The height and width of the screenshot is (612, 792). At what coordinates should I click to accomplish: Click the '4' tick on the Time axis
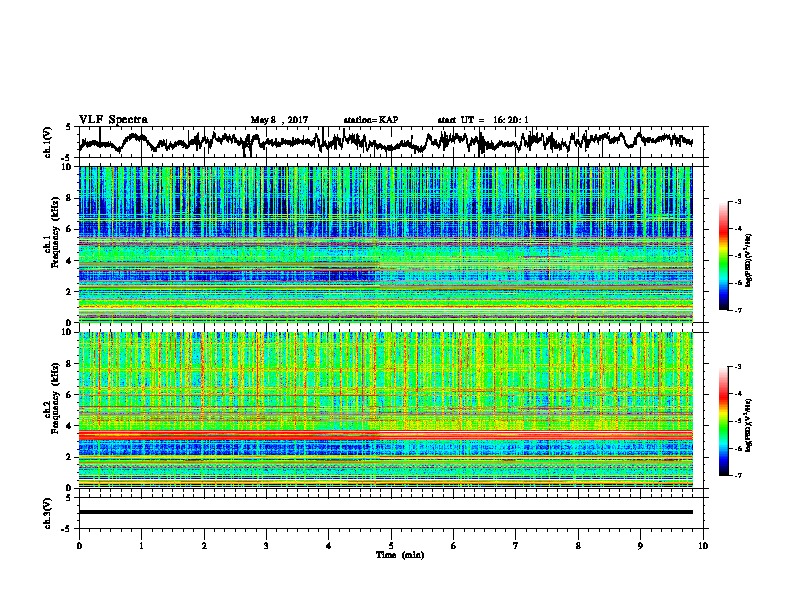(x=328, y=546)
